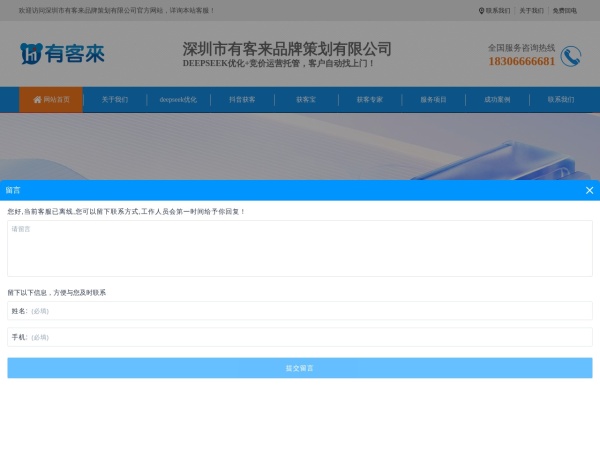
Task: Click hotline number 18306666681
Action: pyautogui.click(x=521, y=62)
